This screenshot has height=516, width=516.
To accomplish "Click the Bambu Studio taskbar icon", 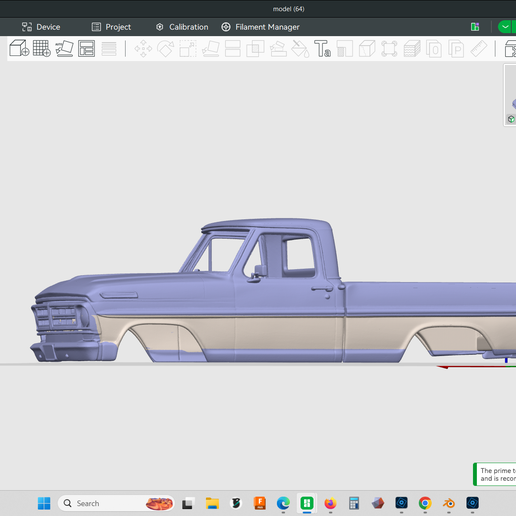I will pyautogui.click(x=307, y=503).
